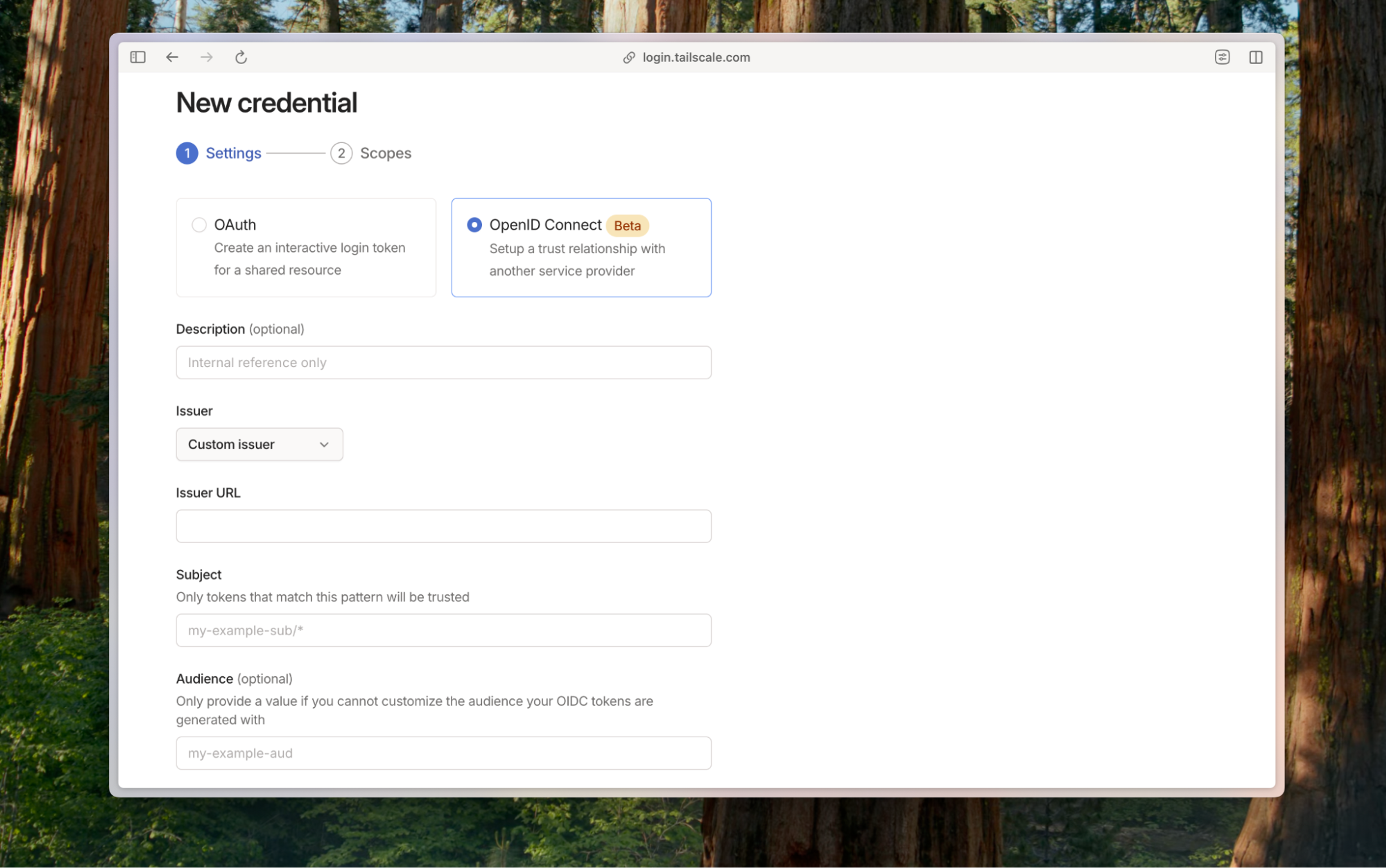The width and height of the screenshot is (1386, 868).
Task: Click the Beta badge on OpenID Connect
Action: pyautogui.click(x=627, y=225)
